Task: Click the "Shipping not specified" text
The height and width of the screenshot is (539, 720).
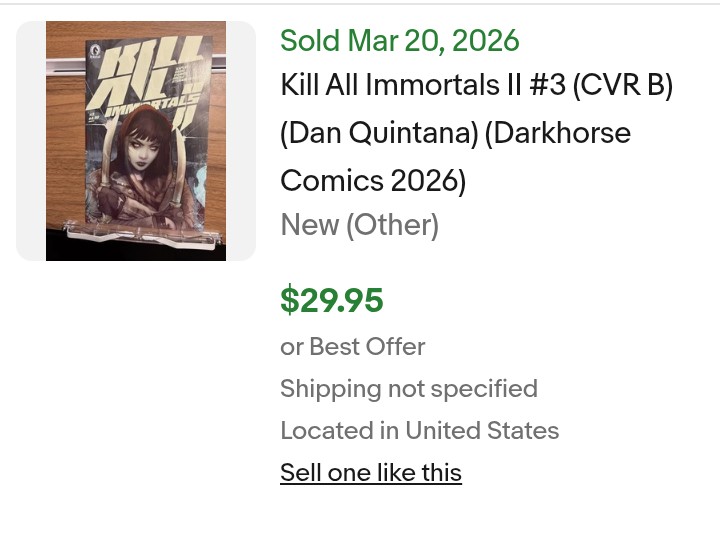Action: click(409, 388)
